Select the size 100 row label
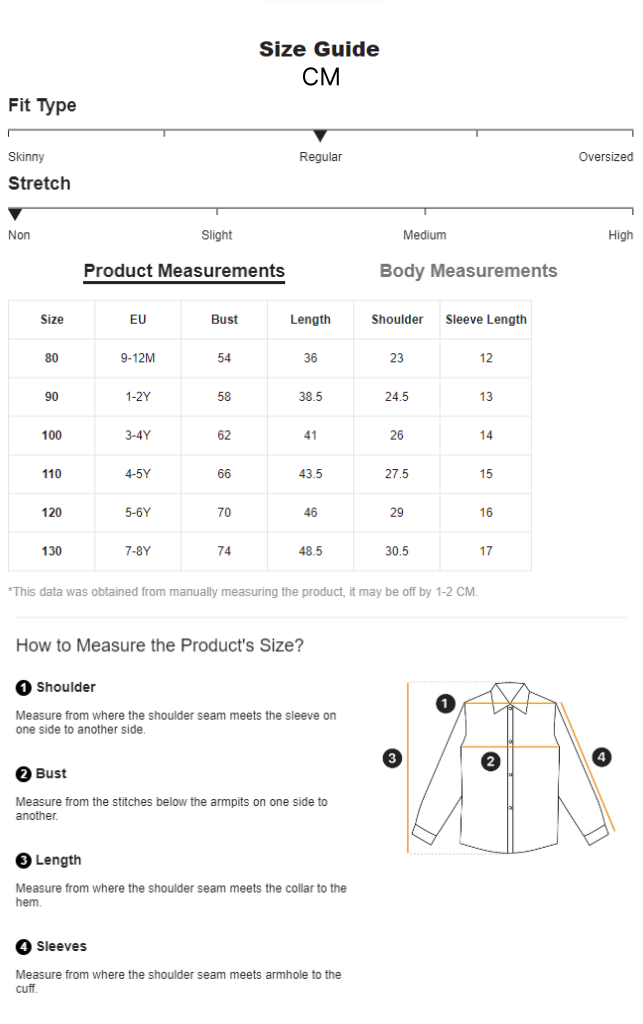Image resolution: width=643 pixels, height=1024 pixels. point(52,436)
